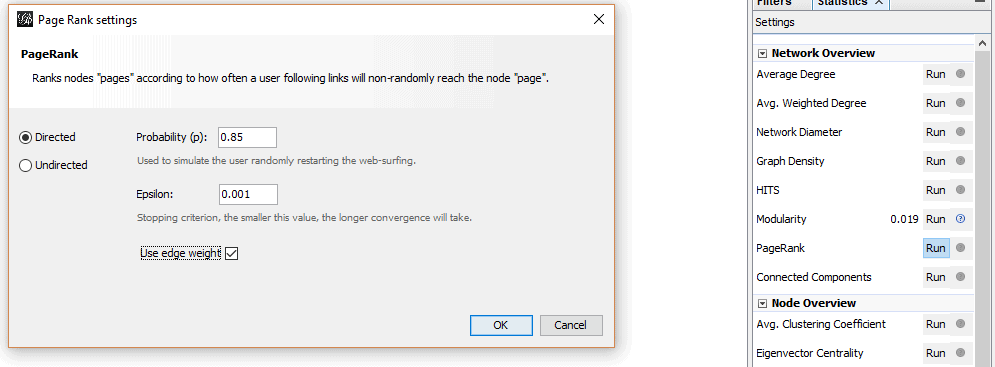Viewport: 995px width, 367px height.
Task: Click the Gephi icon in dialog title
Action: [x=24, y=20]
